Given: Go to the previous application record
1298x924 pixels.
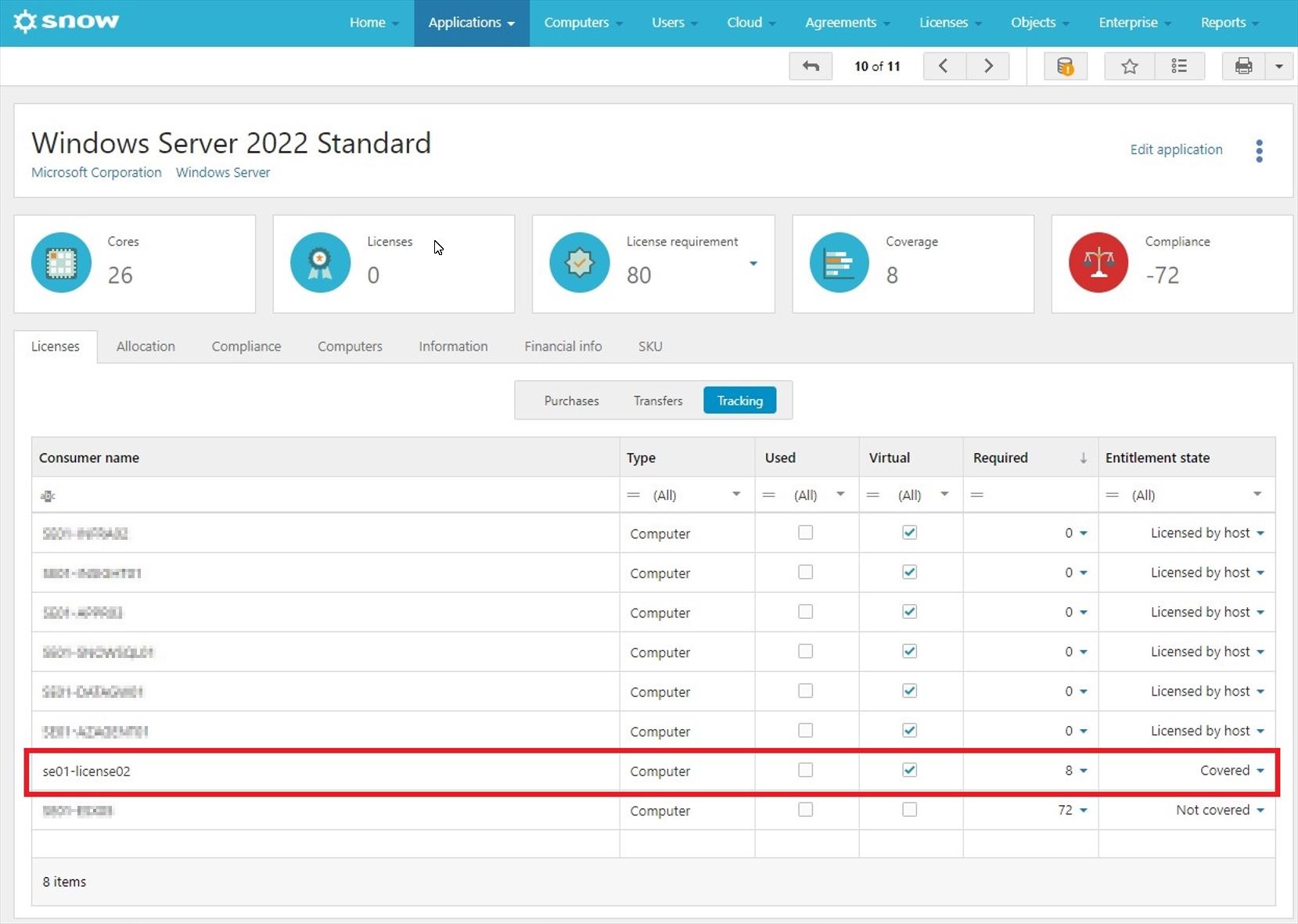Looking at the screenshot, I should click(944, 67).
